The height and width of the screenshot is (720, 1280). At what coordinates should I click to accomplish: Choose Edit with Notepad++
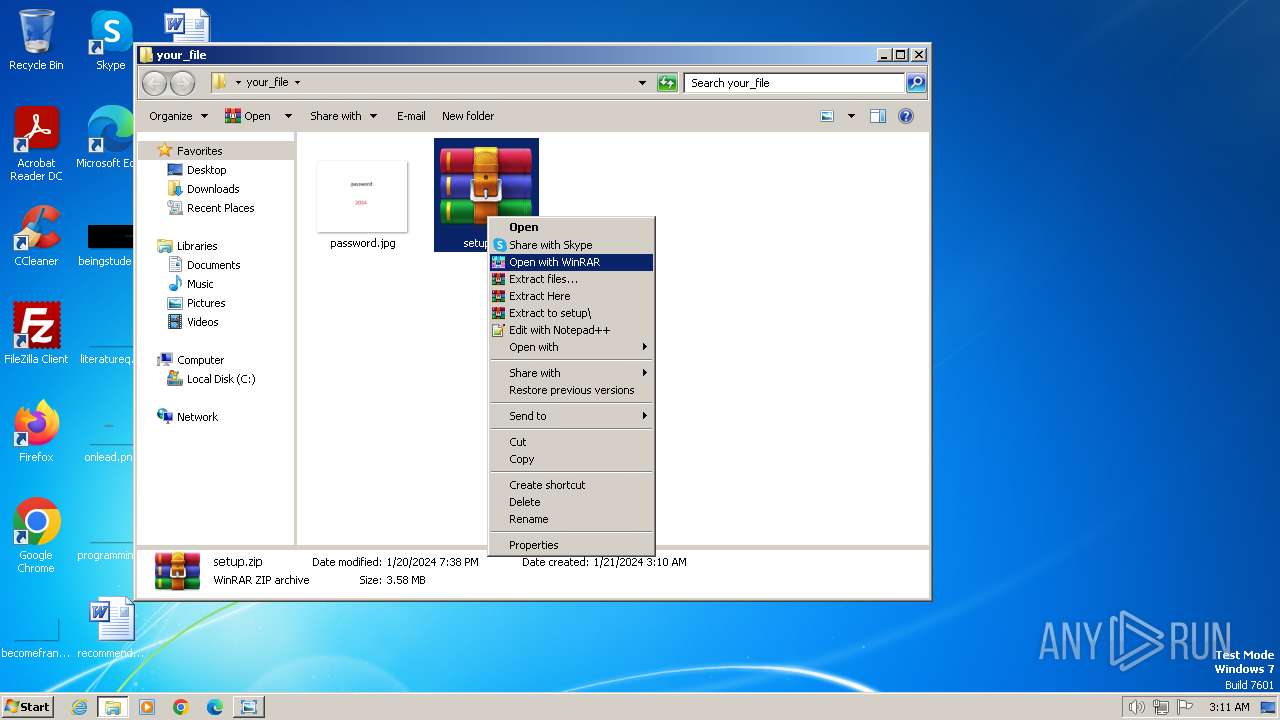tap(571, 330)
